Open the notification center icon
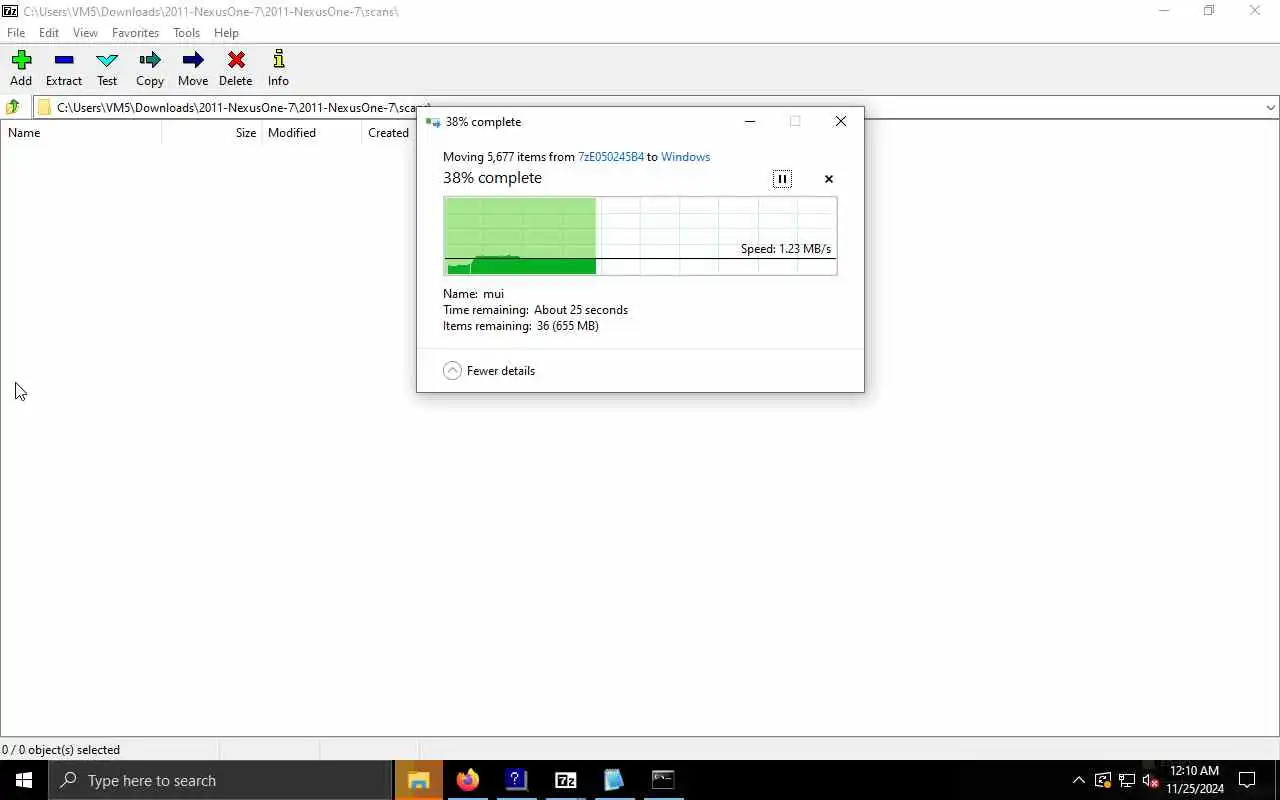Screen dimensions: 1280x800 pyautogui.click(x=1247, y=780)
